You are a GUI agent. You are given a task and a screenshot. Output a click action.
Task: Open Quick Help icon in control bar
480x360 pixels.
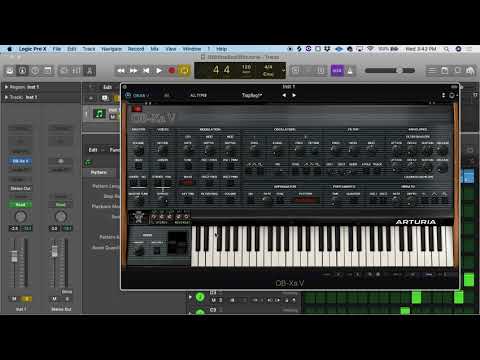[x=35, y=70]
